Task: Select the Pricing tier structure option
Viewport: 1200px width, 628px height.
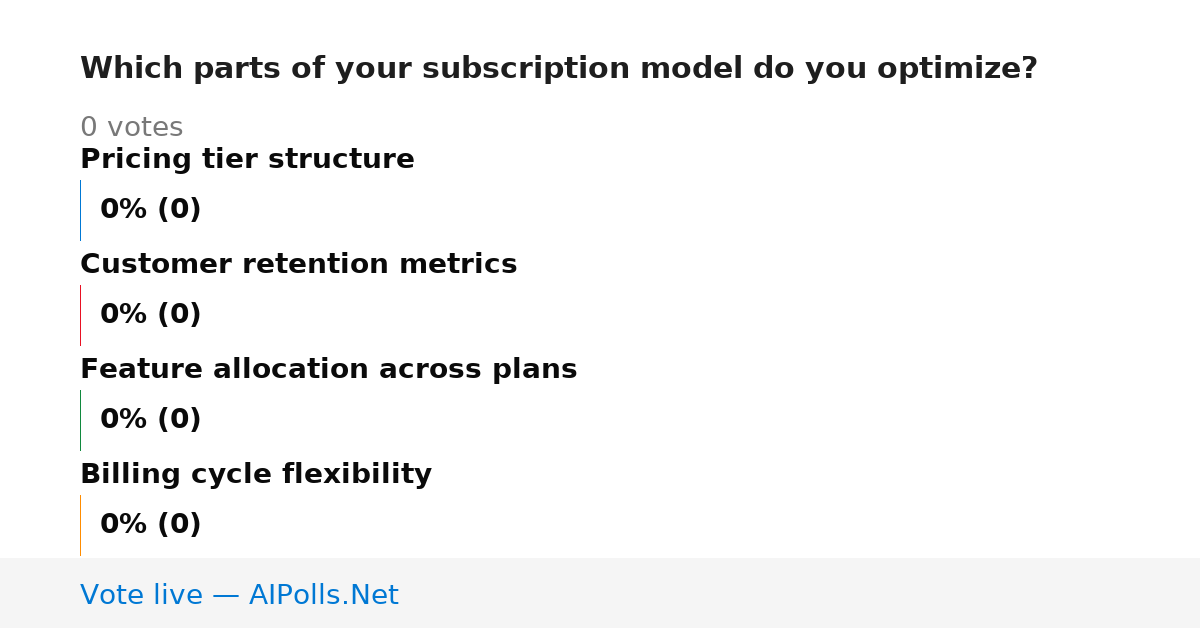Action: (247, 160)
